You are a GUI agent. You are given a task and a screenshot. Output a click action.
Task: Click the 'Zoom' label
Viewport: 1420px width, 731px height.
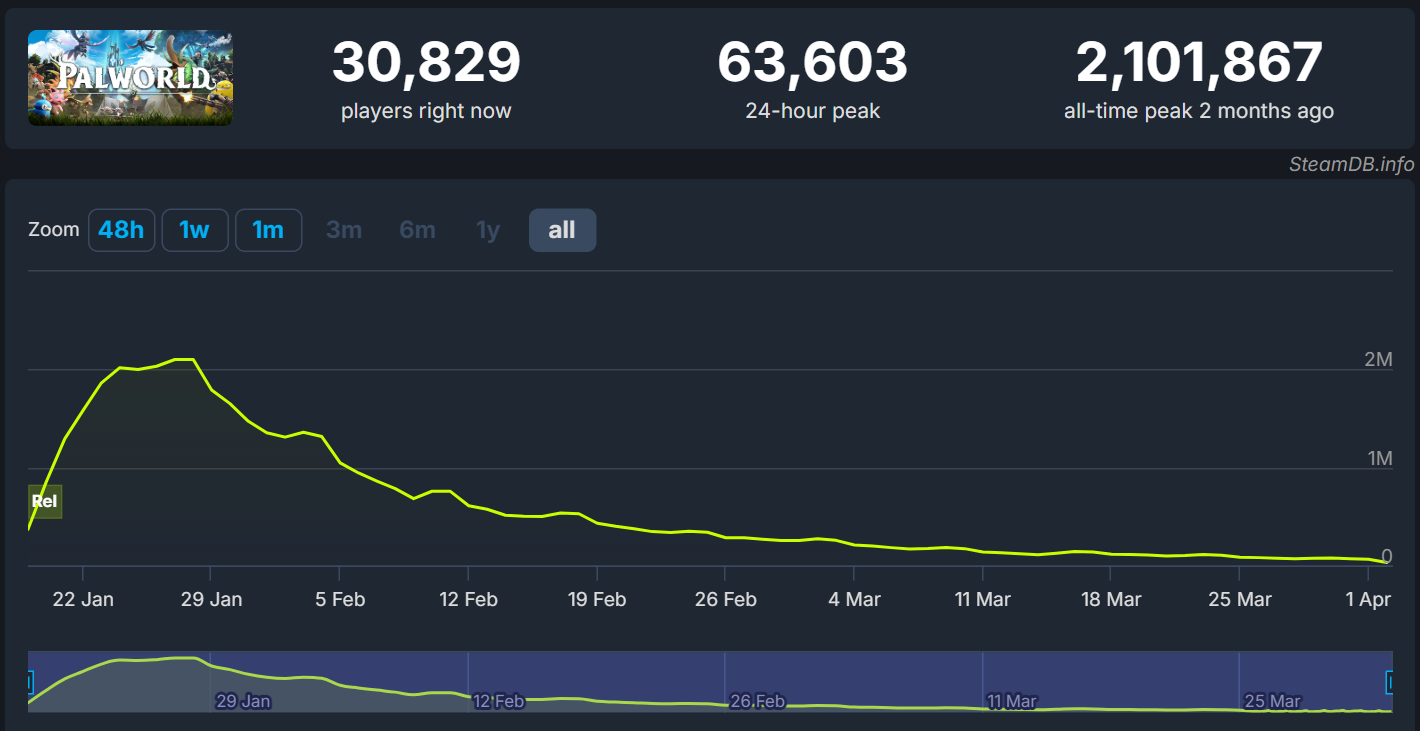(54, 230)
